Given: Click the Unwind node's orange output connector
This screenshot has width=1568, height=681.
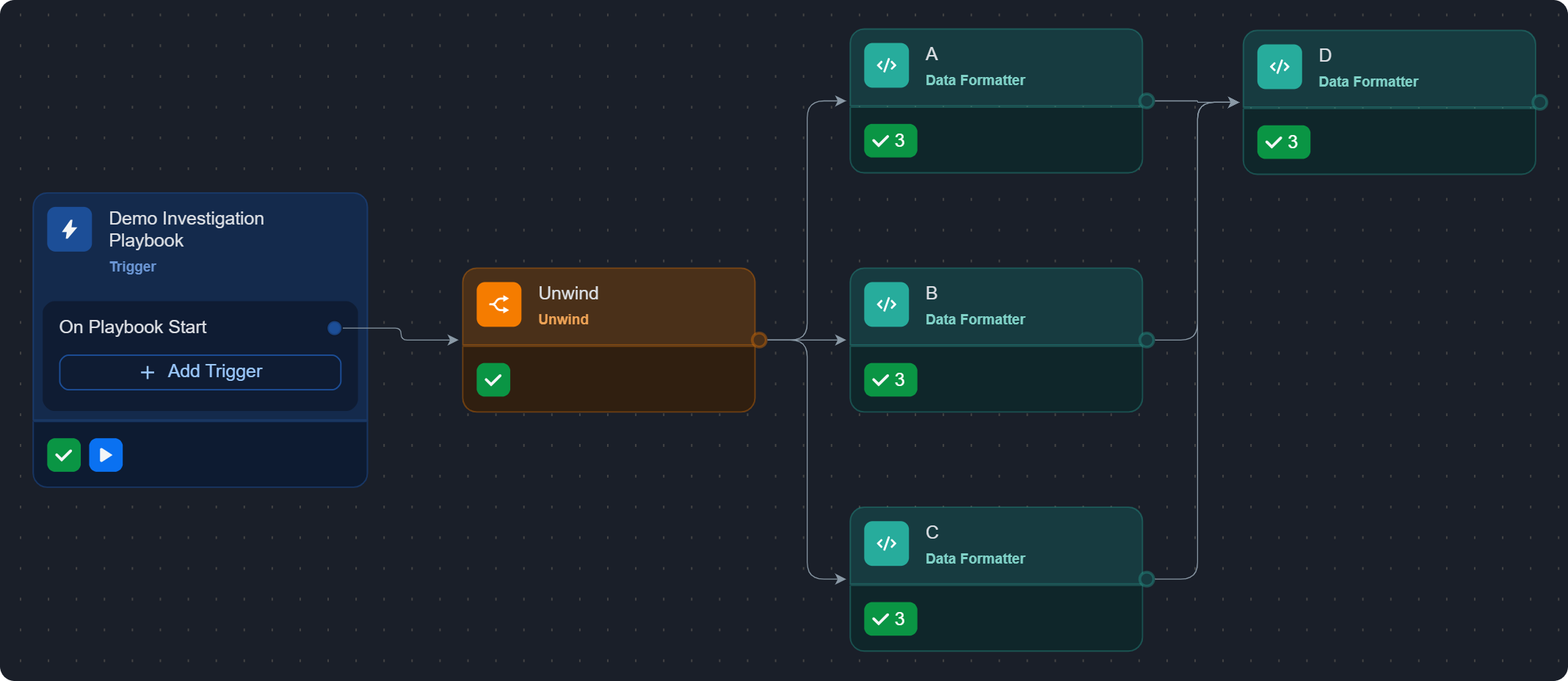Looking at the screenshot, I should (759, 340).
